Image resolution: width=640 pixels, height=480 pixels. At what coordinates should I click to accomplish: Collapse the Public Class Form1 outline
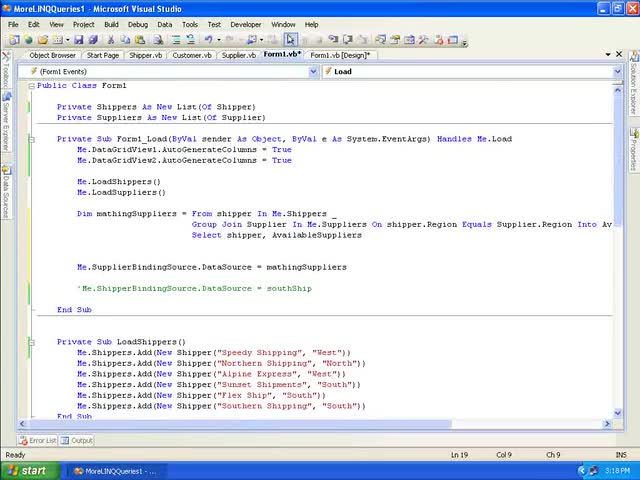click(31, 86)
